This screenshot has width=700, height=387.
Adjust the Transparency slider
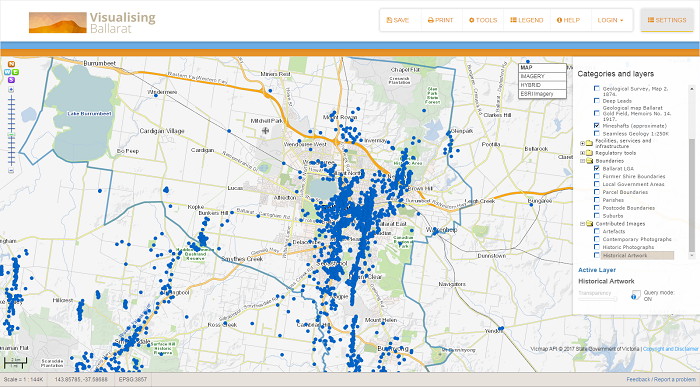click(598, 300)
